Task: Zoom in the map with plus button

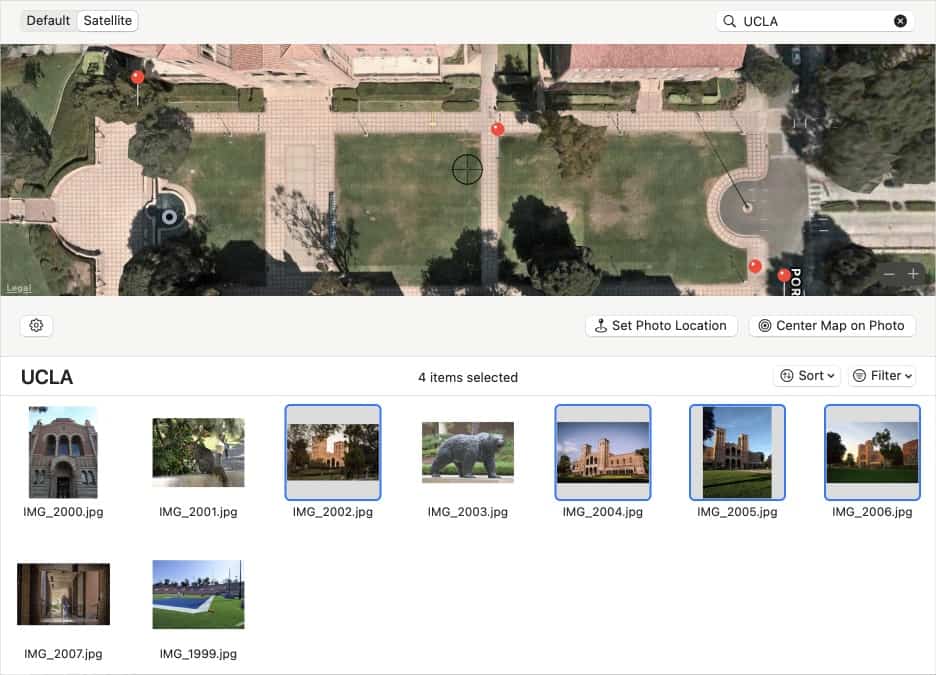Action: (913, 274)
